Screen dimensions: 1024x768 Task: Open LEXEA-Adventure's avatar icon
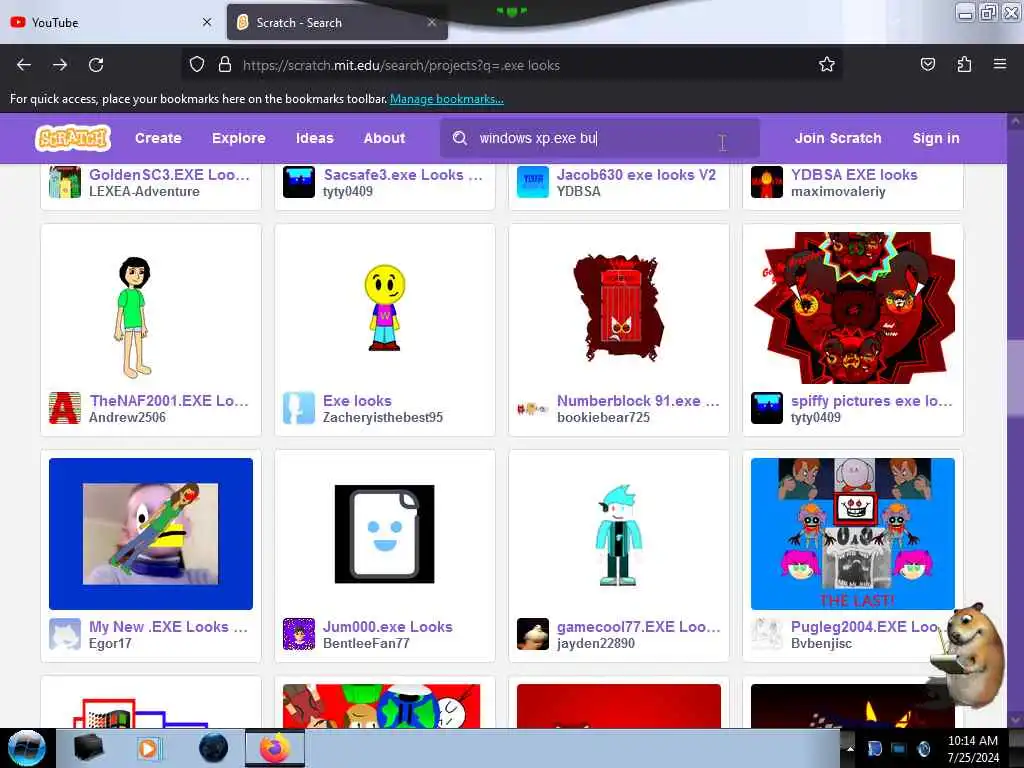65,182
